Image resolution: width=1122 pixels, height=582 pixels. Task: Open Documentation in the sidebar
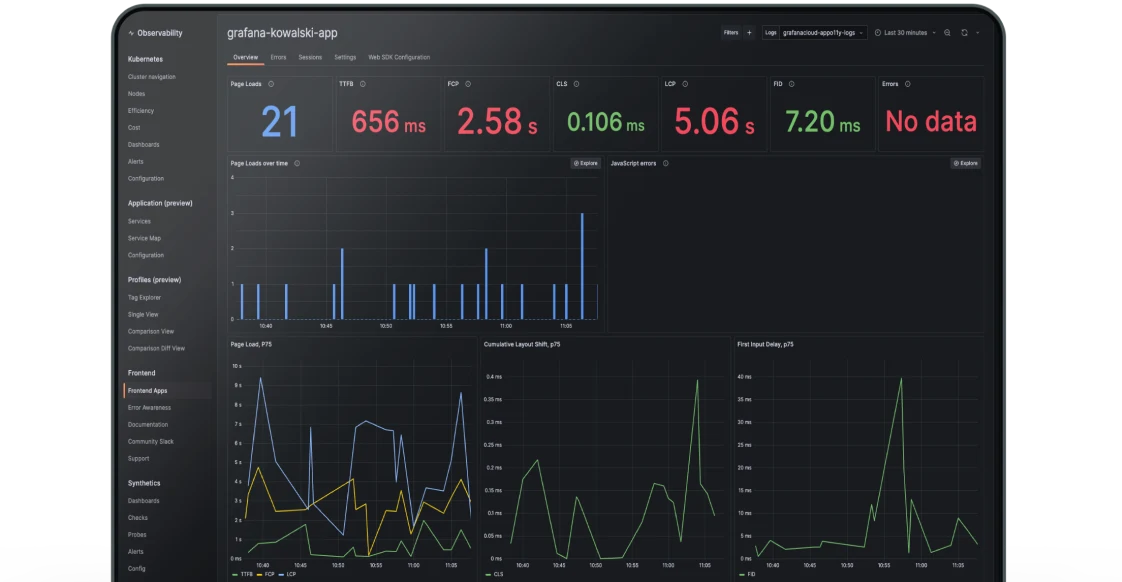pos(148,425)
